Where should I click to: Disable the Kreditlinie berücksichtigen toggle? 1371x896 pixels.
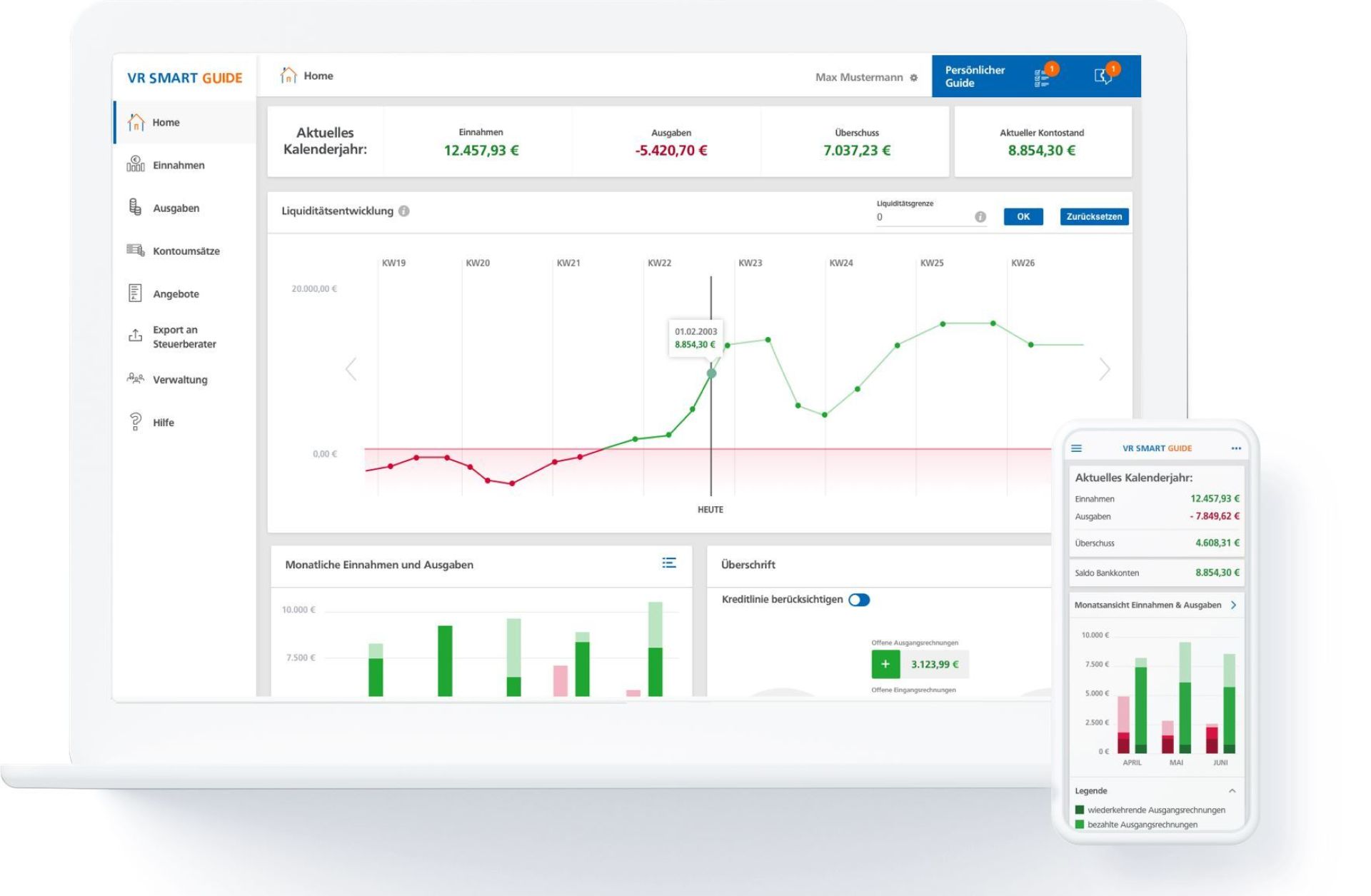pyautogui.click(x=860, y=600)
